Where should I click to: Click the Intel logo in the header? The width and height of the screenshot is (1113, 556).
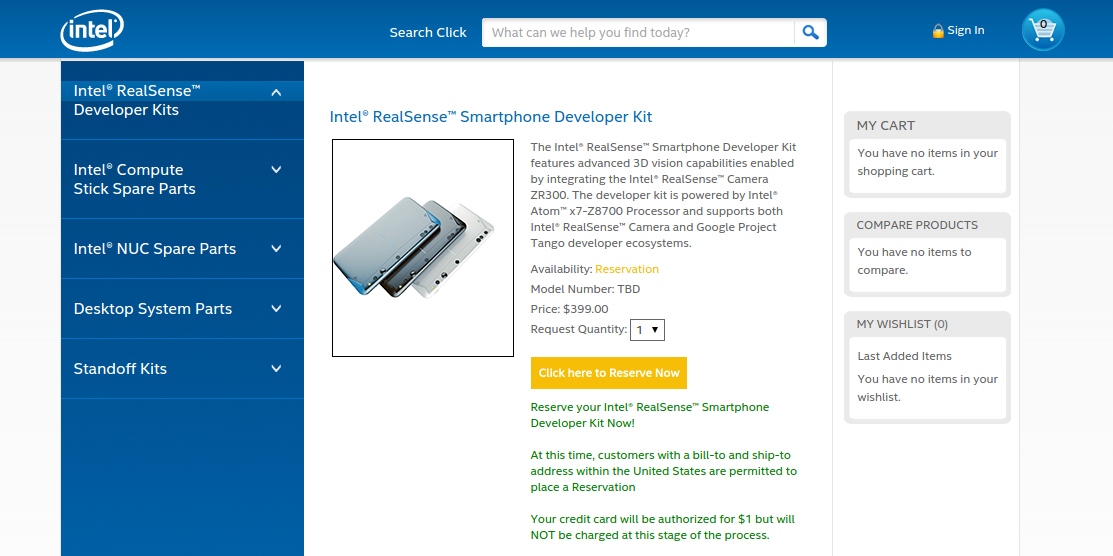(91, 31)
